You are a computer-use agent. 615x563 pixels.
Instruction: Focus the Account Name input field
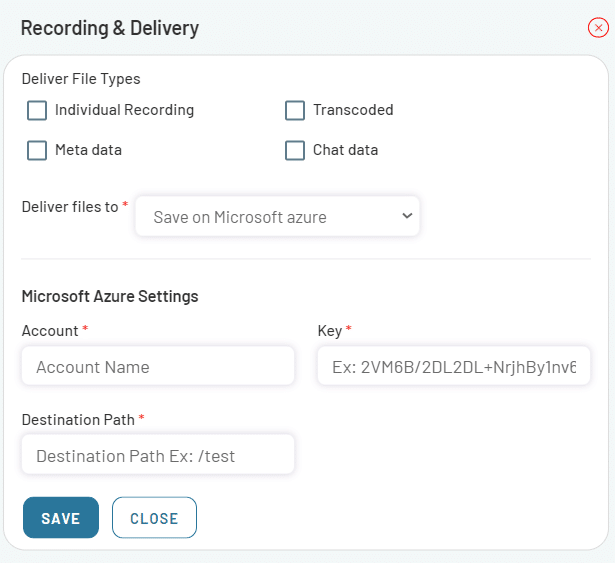coord(158,366)
